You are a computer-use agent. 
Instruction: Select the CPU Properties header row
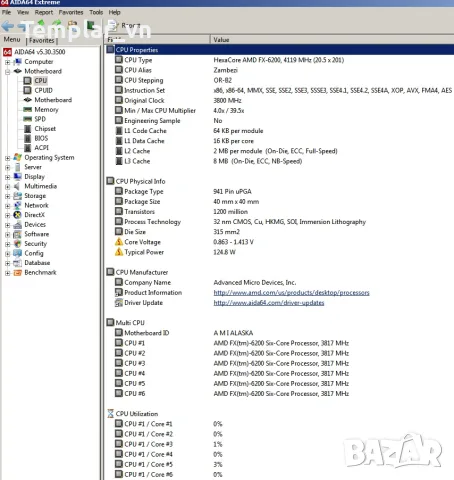pyautogui.click(x=280, y=50)
